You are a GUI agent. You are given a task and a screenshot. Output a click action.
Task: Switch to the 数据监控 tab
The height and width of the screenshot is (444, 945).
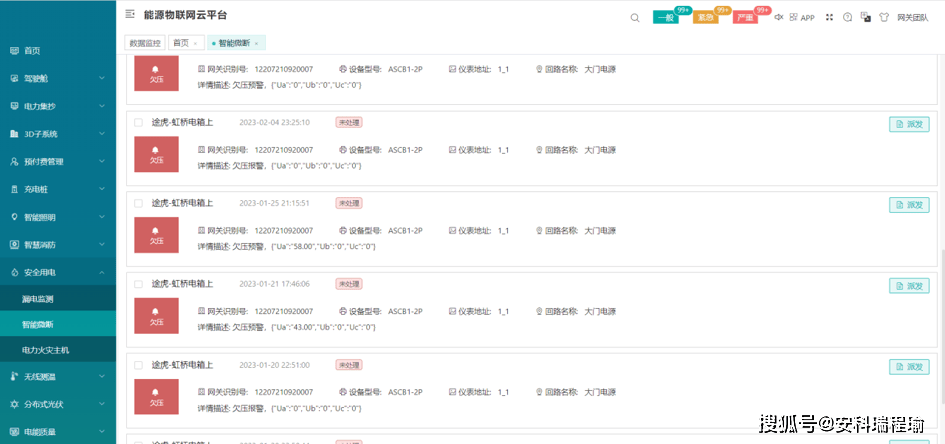coord(145,43)
